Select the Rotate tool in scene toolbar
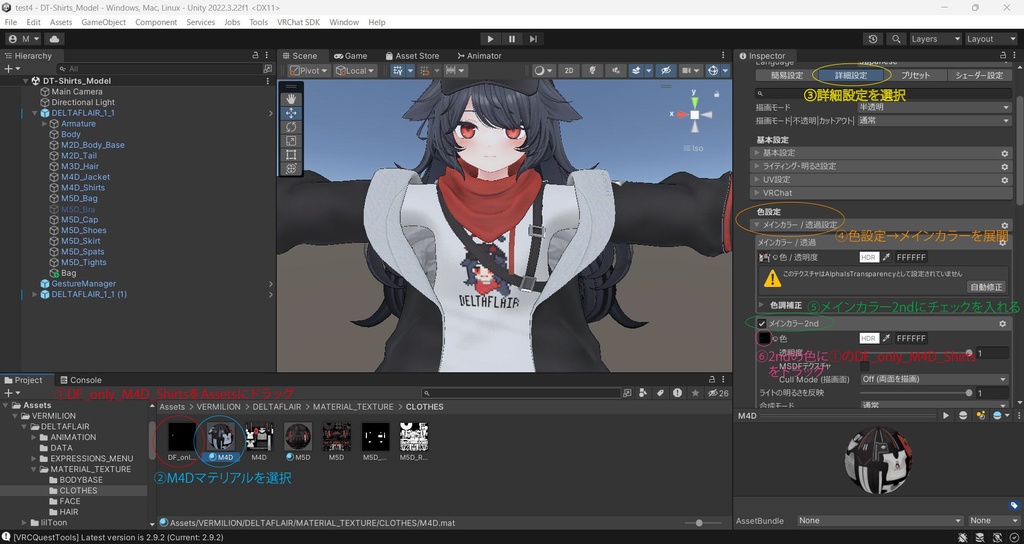The width and height of the screenshot is (1024, 544). coord(291,127)
